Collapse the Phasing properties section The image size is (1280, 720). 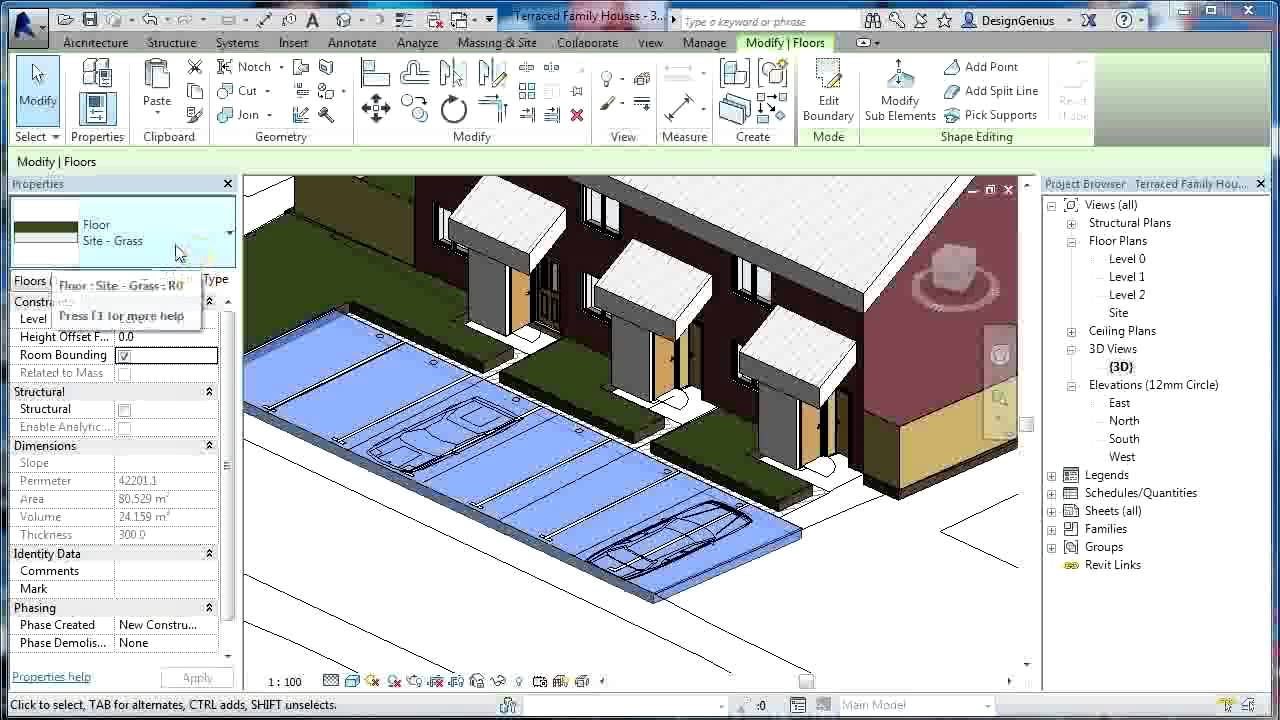(209, 608)
